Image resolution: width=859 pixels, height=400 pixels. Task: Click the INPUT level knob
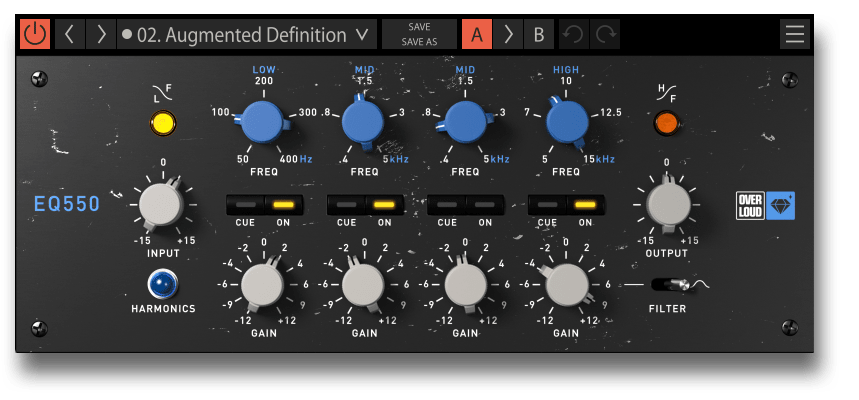(x=161, y=204)
